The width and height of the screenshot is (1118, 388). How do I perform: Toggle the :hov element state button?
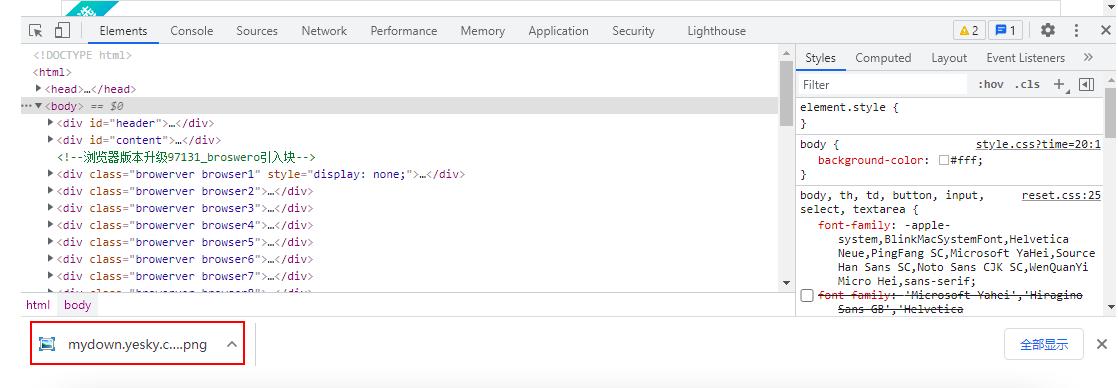click(991, 85)
